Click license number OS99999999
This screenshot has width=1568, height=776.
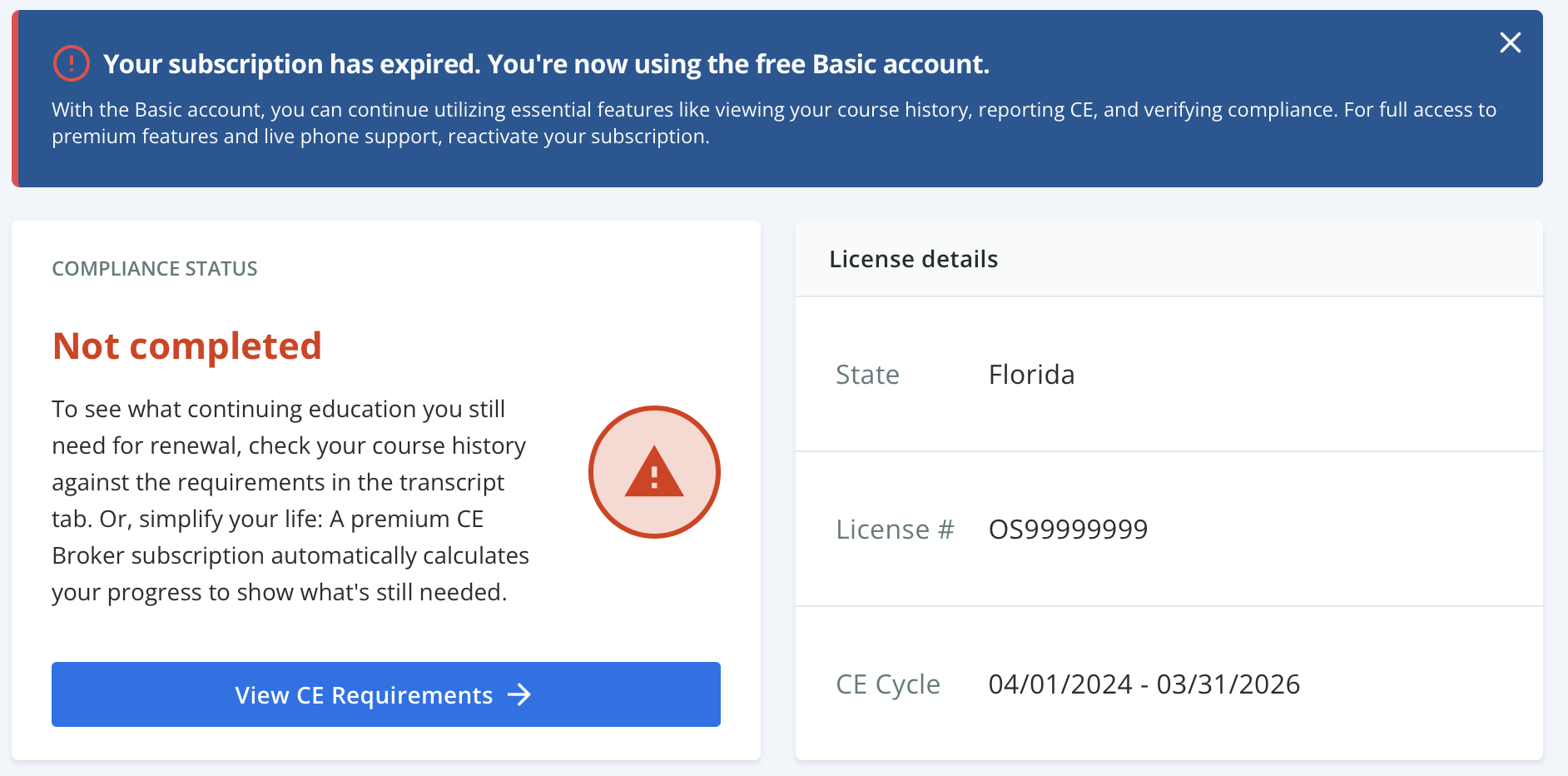tap(1068, 530)
